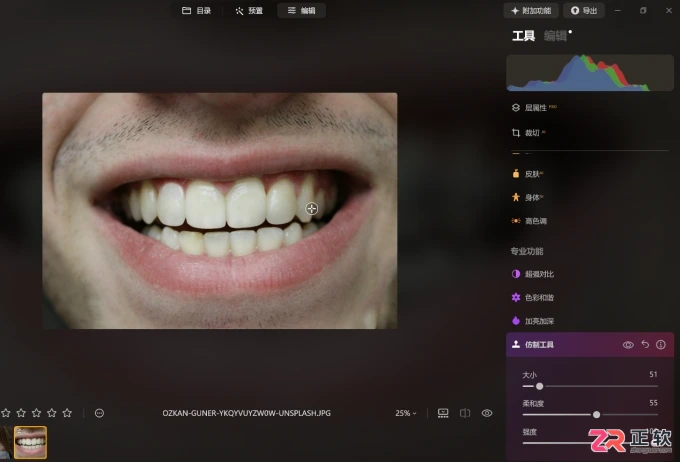
Task: Click the file name OZKAN-GUNER-YKQYVUYZW0W-UNSPLASH.JPG
Action: click(246, 413)
